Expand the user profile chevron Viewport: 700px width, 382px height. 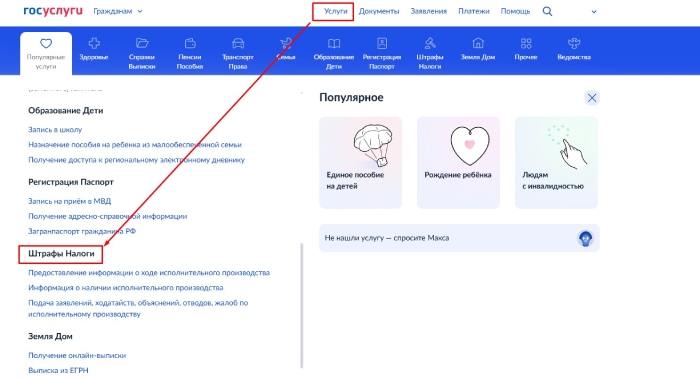[x=594, y=12]
